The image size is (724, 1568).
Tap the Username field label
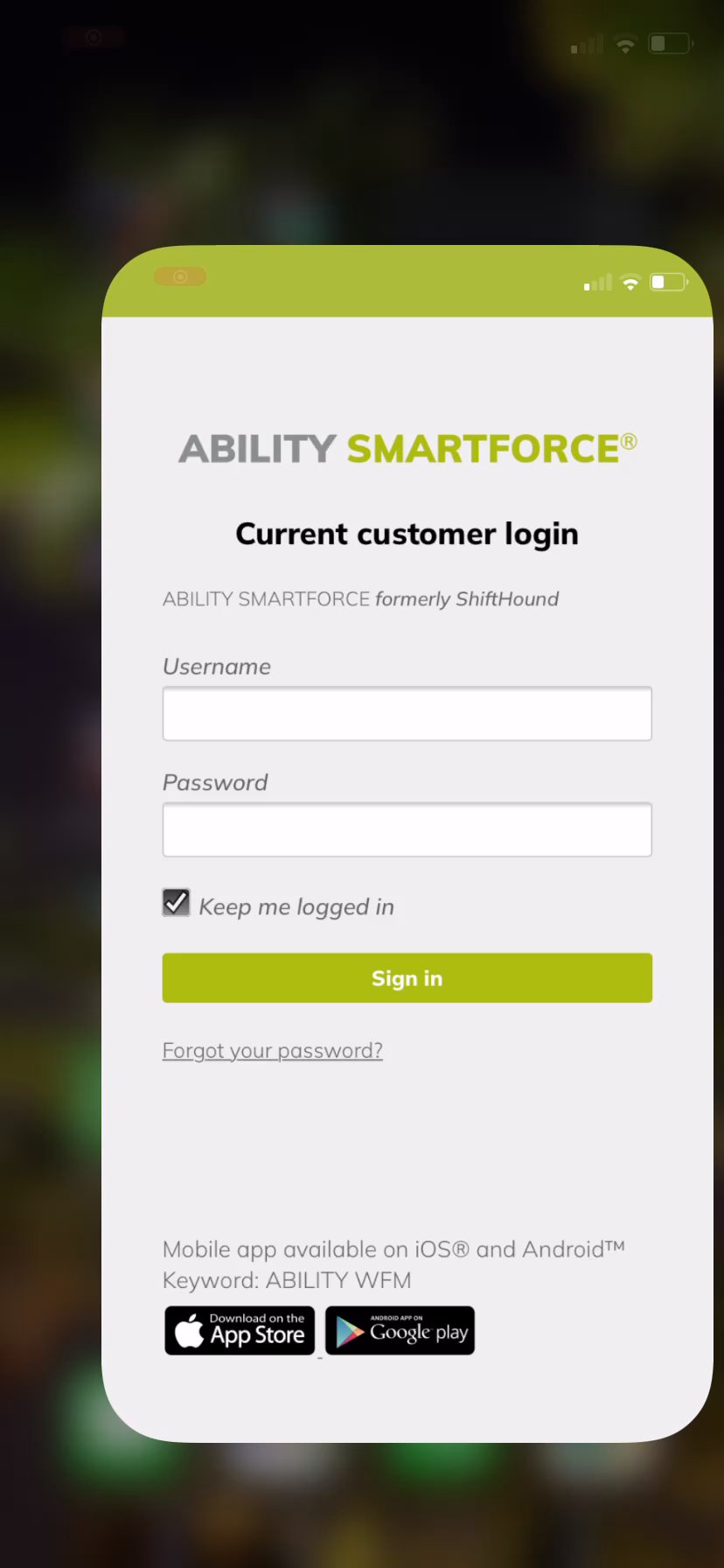[x=217, y=667]
